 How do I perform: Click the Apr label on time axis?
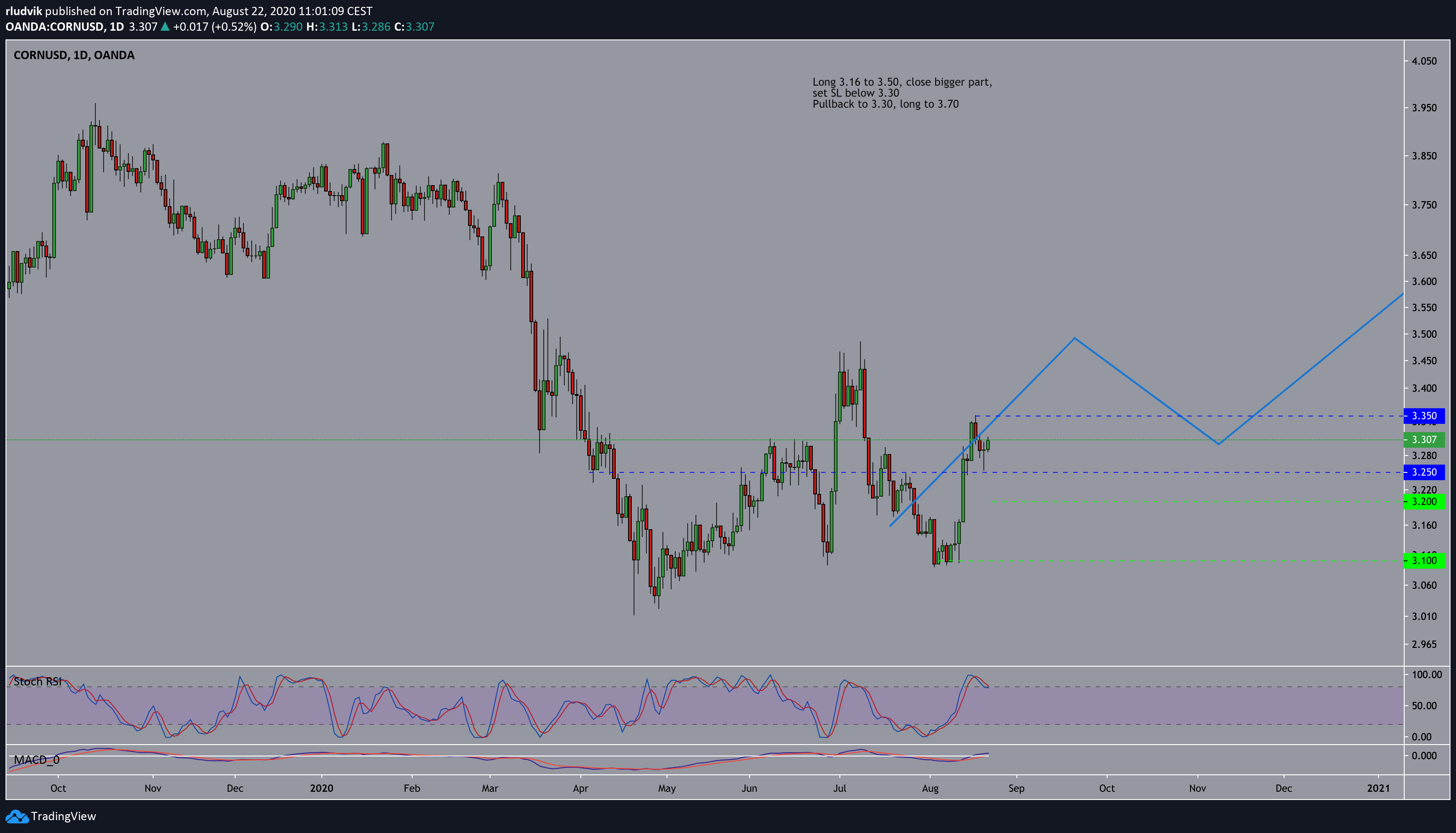[x=580, y=789]
